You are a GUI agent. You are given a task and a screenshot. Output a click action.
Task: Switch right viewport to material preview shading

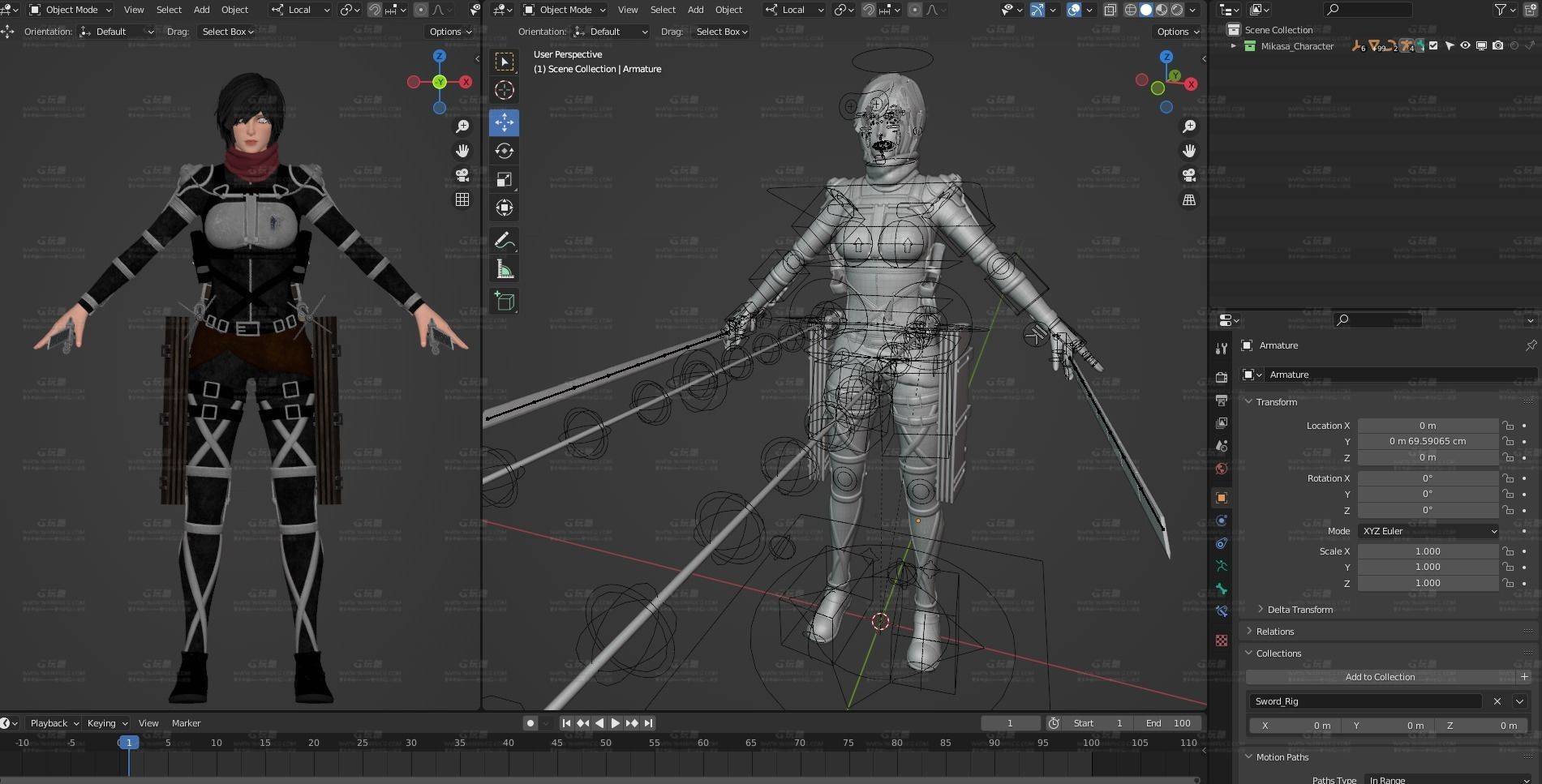point(1162,10)
